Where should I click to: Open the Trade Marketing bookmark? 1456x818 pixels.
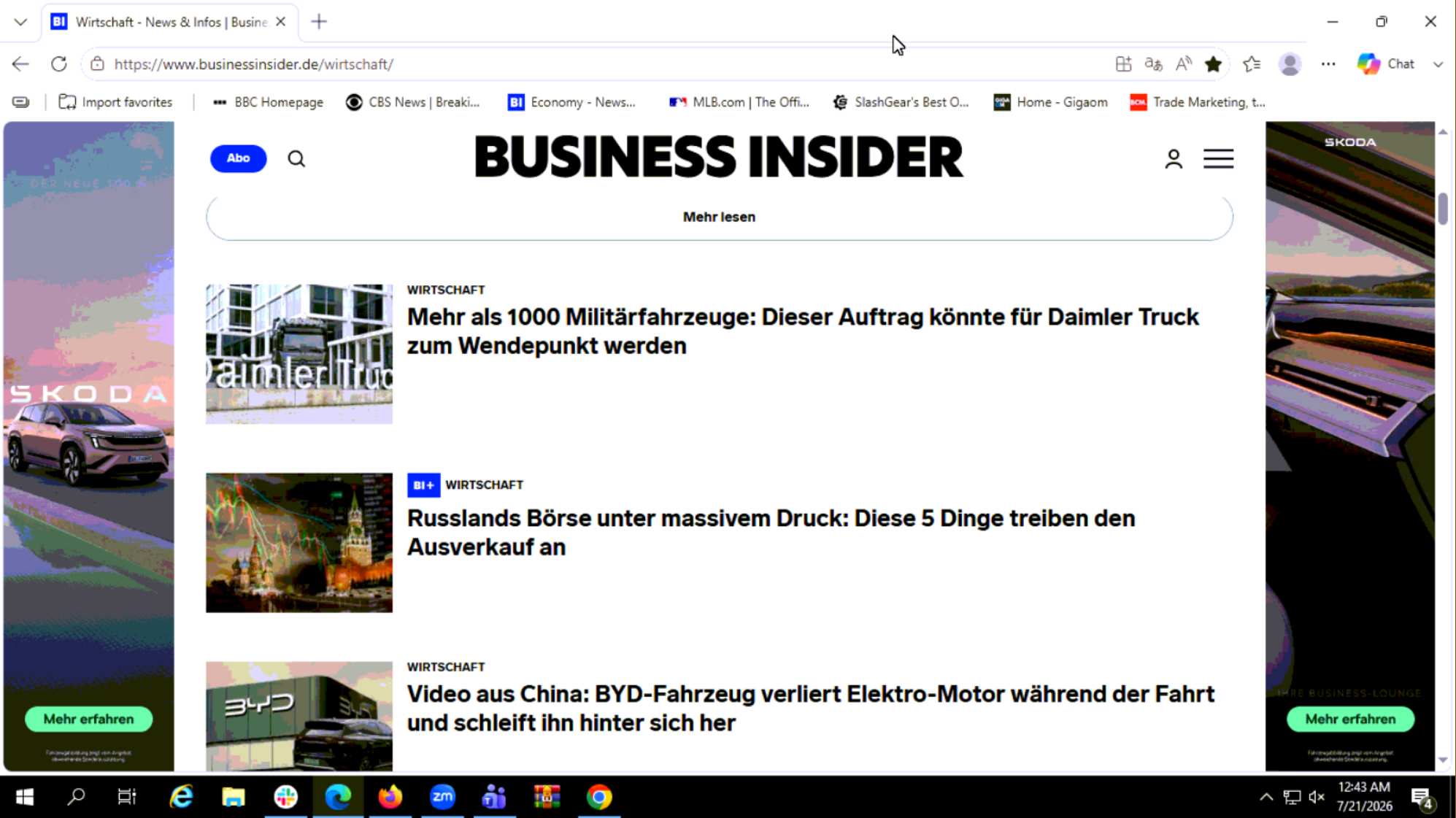pyautogui.click(x=1197, y=102)
